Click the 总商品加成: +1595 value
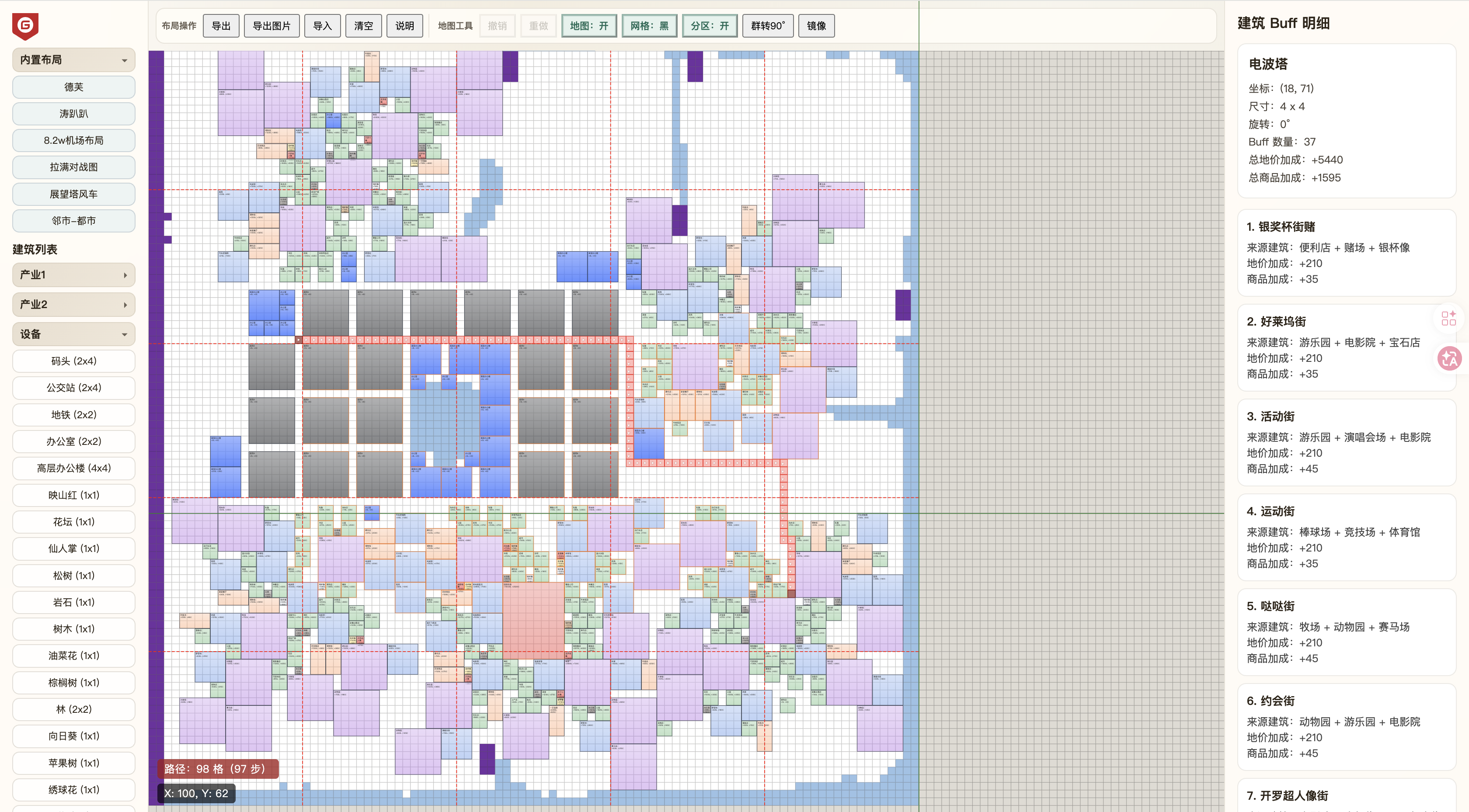This screenshot has width=1469, height=812. point(1295,178)
